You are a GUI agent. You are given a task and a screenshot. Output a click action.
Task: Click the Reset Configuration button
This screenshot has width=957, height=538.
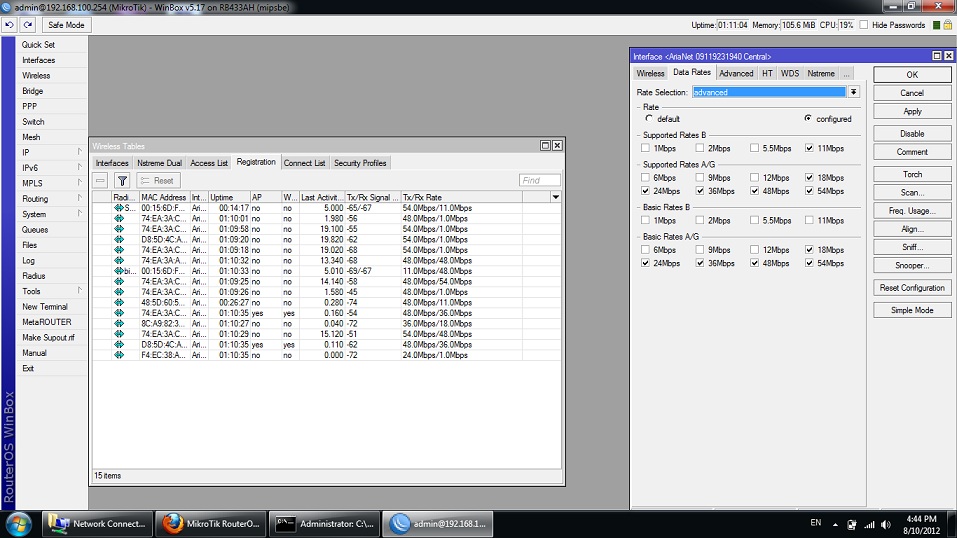tap(911, 288)
